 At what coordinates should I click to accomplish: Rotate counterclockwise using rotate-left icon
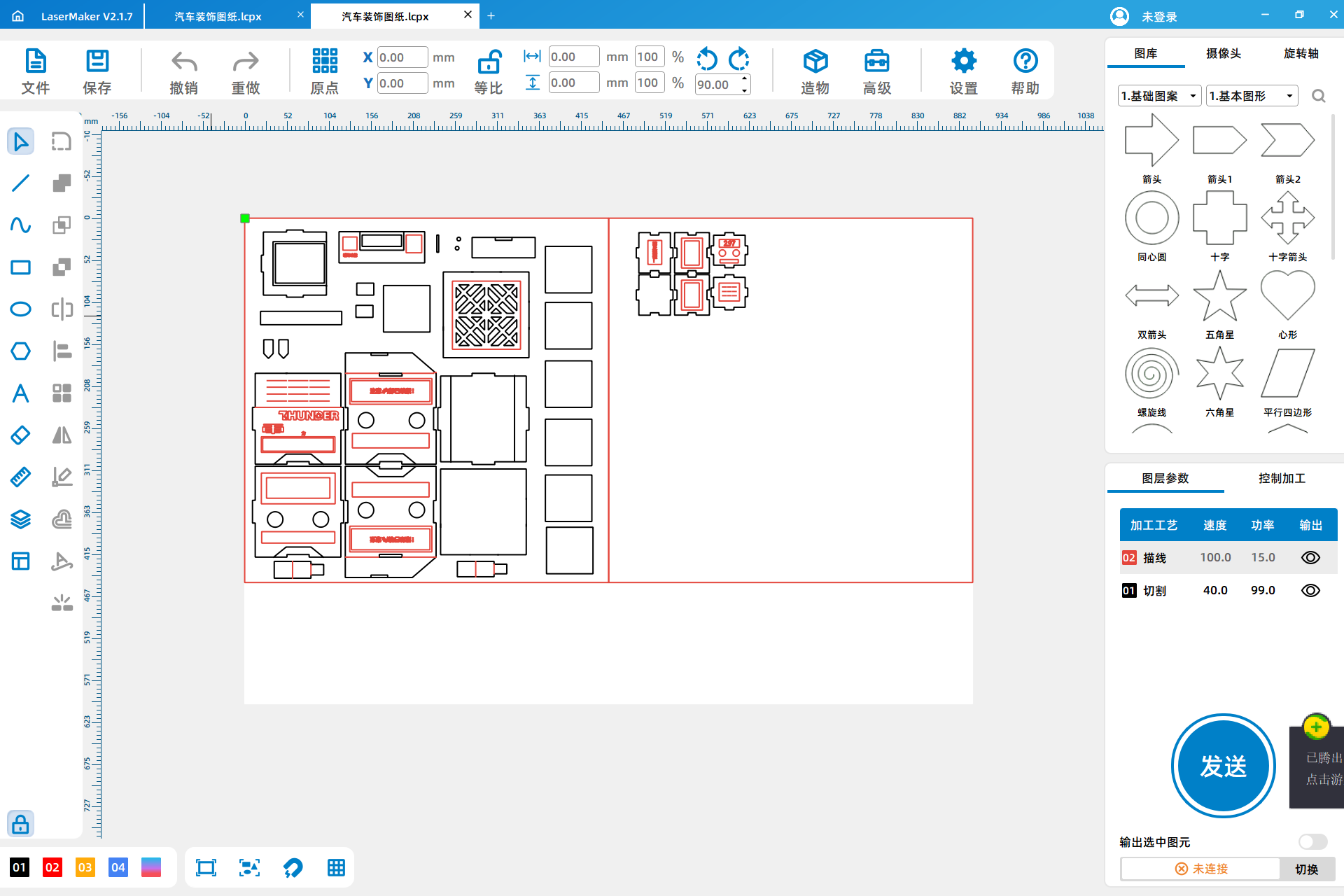coord(707,59)
